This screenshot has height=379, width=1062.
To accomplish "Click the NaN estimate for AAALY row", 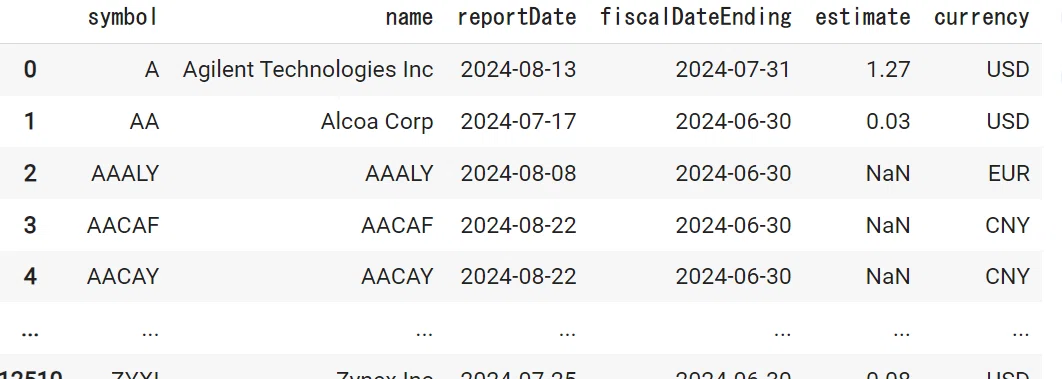I will 888,174.
